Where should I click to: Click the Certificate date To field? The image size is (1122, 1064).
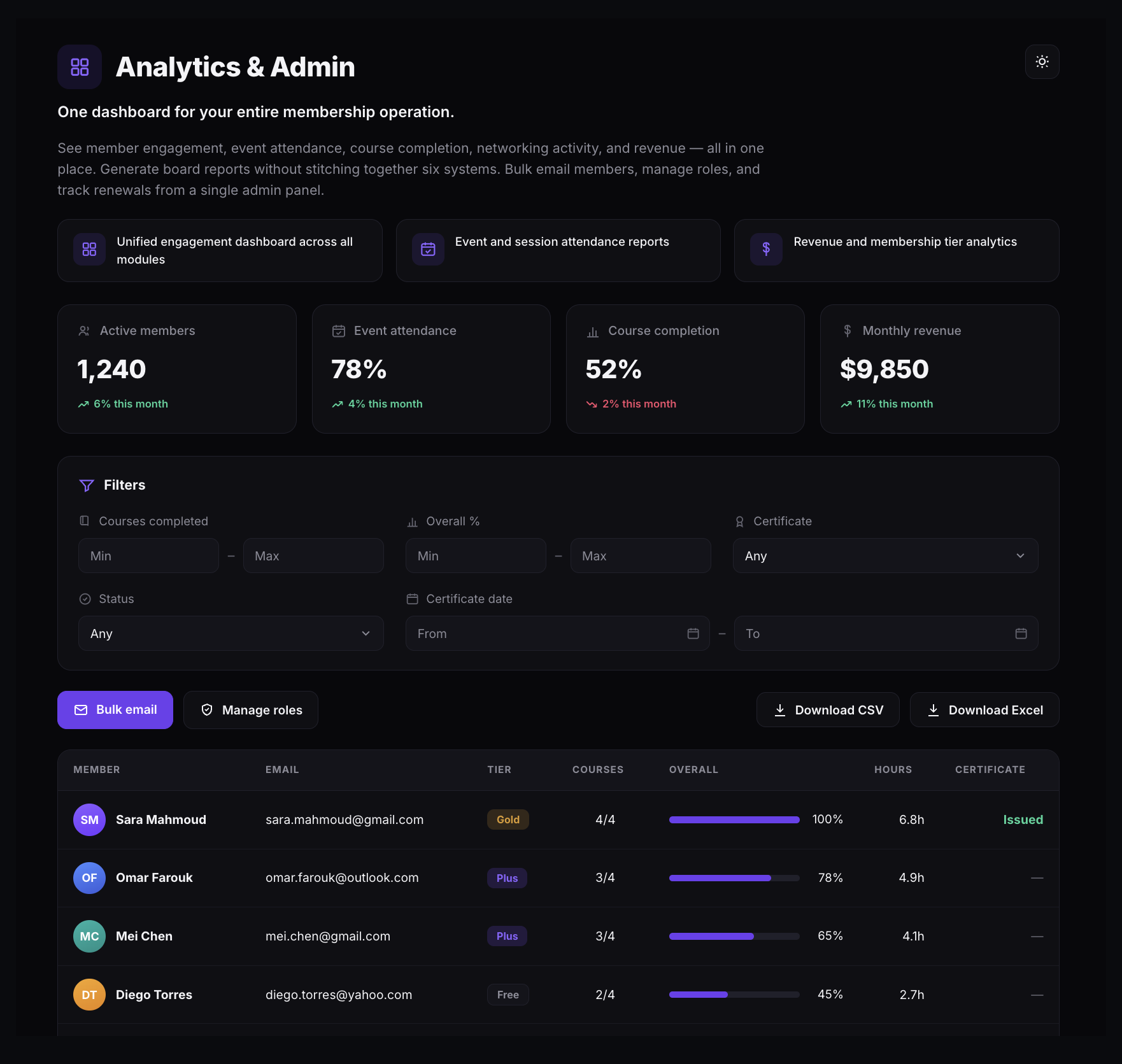click(x=886, y=634)
